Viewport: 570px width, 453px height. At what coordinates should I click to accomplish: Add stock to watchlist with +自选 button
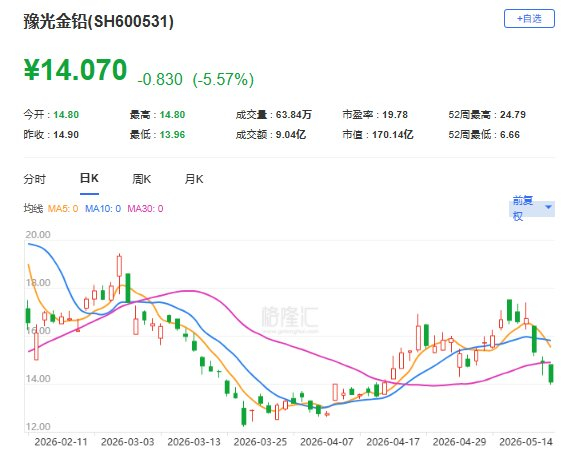(529, 19)
